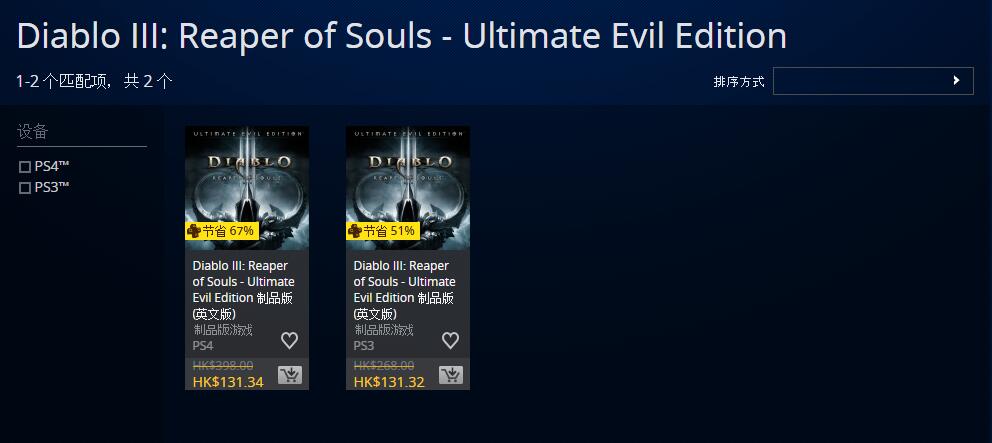Add the PS4 edition to wishlist
Image resolution: width=992 pixels, height=443 pixels.
pyautogui.click(x=289, y=340)
